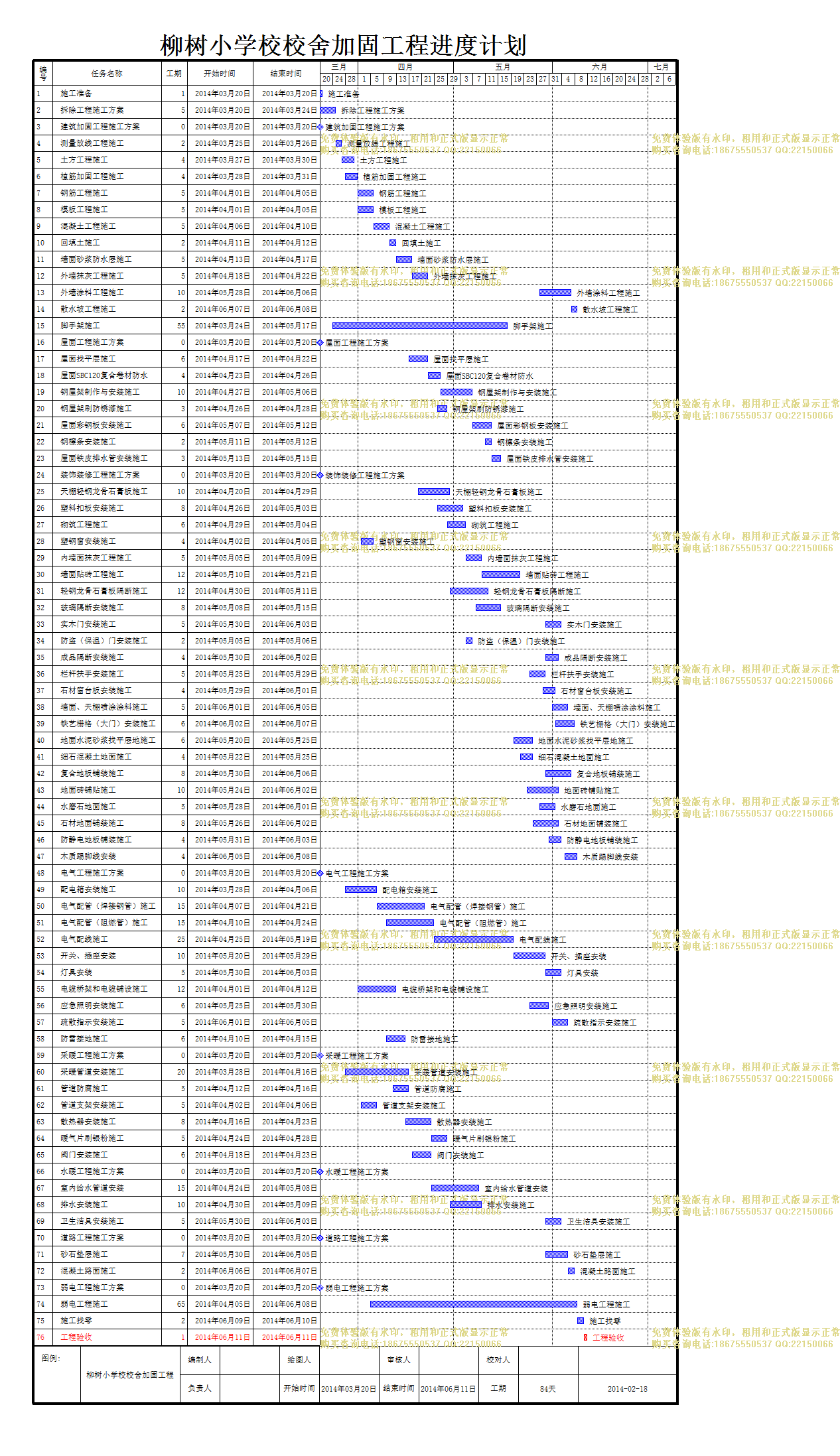Select the red end date 2014年06月11日 in row 76
This screenshot has width=840, height=1456.
tap(289, 1337)
